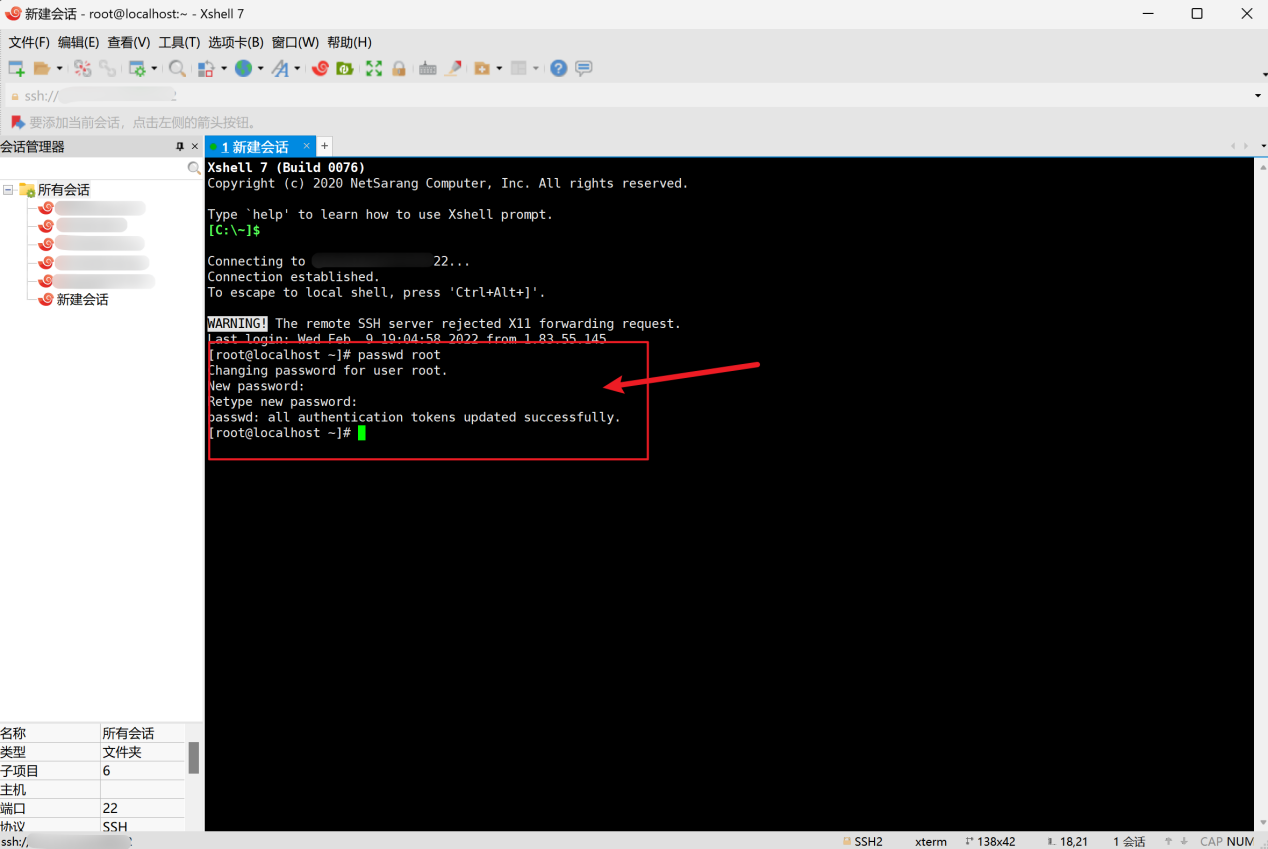Click the new folder plus icon in toolbar
Viewport: 1268px width, 849px height.
click(x=482, y=68)
